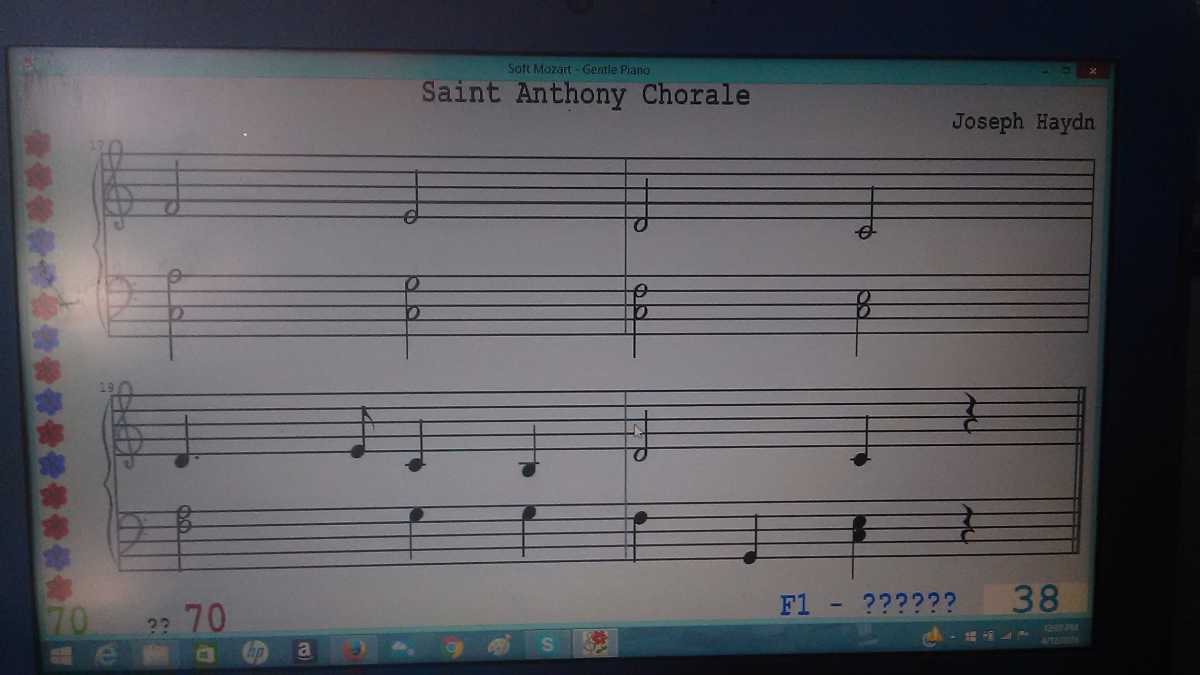Launch Internet Explorer from the taskbar

click(106, 655)
